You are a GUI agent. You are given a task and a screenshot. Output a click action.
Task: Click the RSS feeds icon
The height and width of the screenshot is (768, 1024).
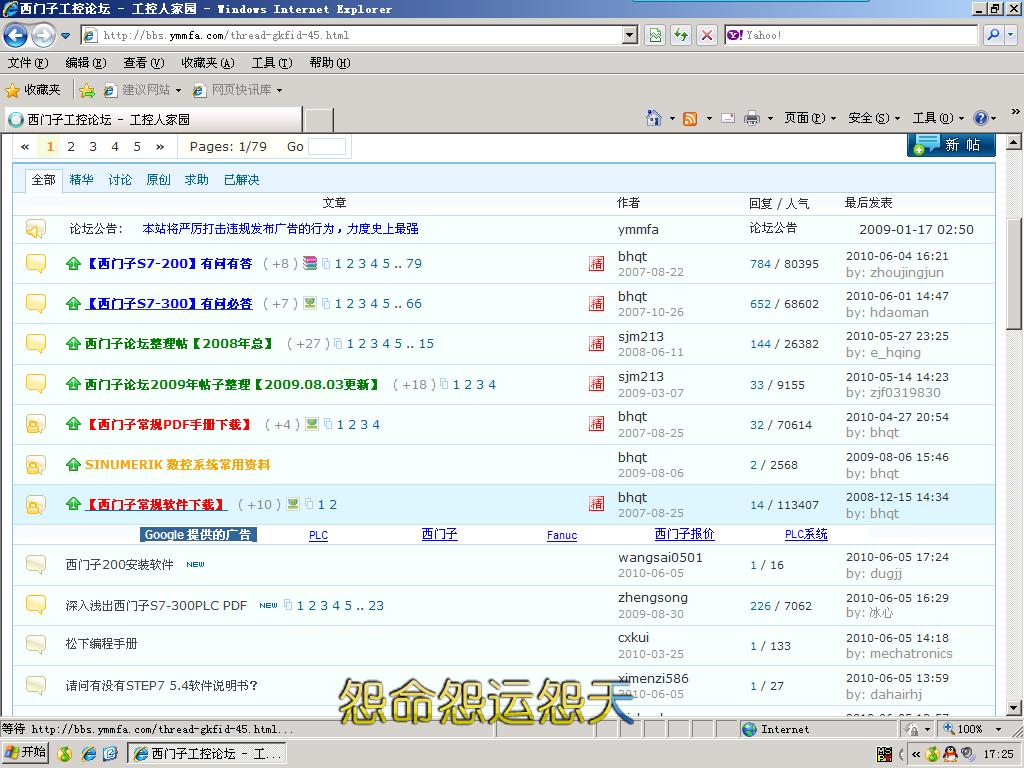coord(690,118)
